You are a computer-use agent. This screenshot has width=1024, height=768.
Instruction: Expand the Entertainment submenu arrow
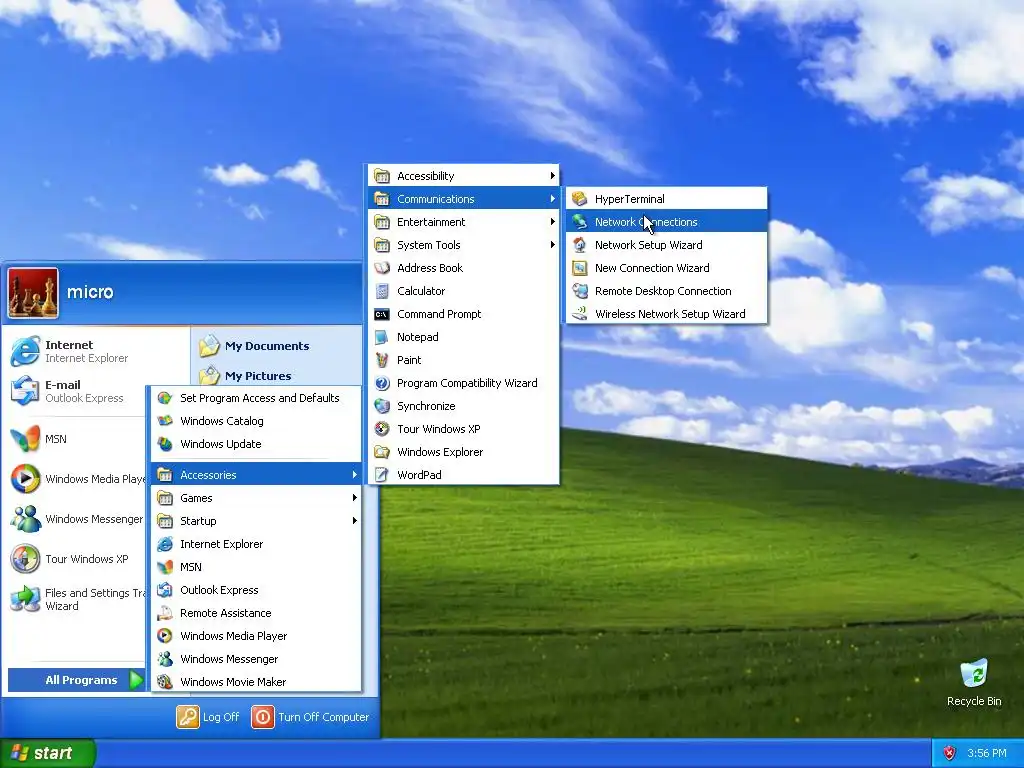552,222
